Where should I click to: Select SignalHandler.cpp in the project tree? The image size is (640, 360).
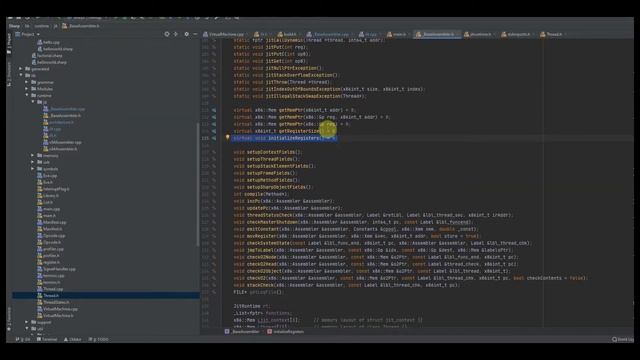coord(56,269)
